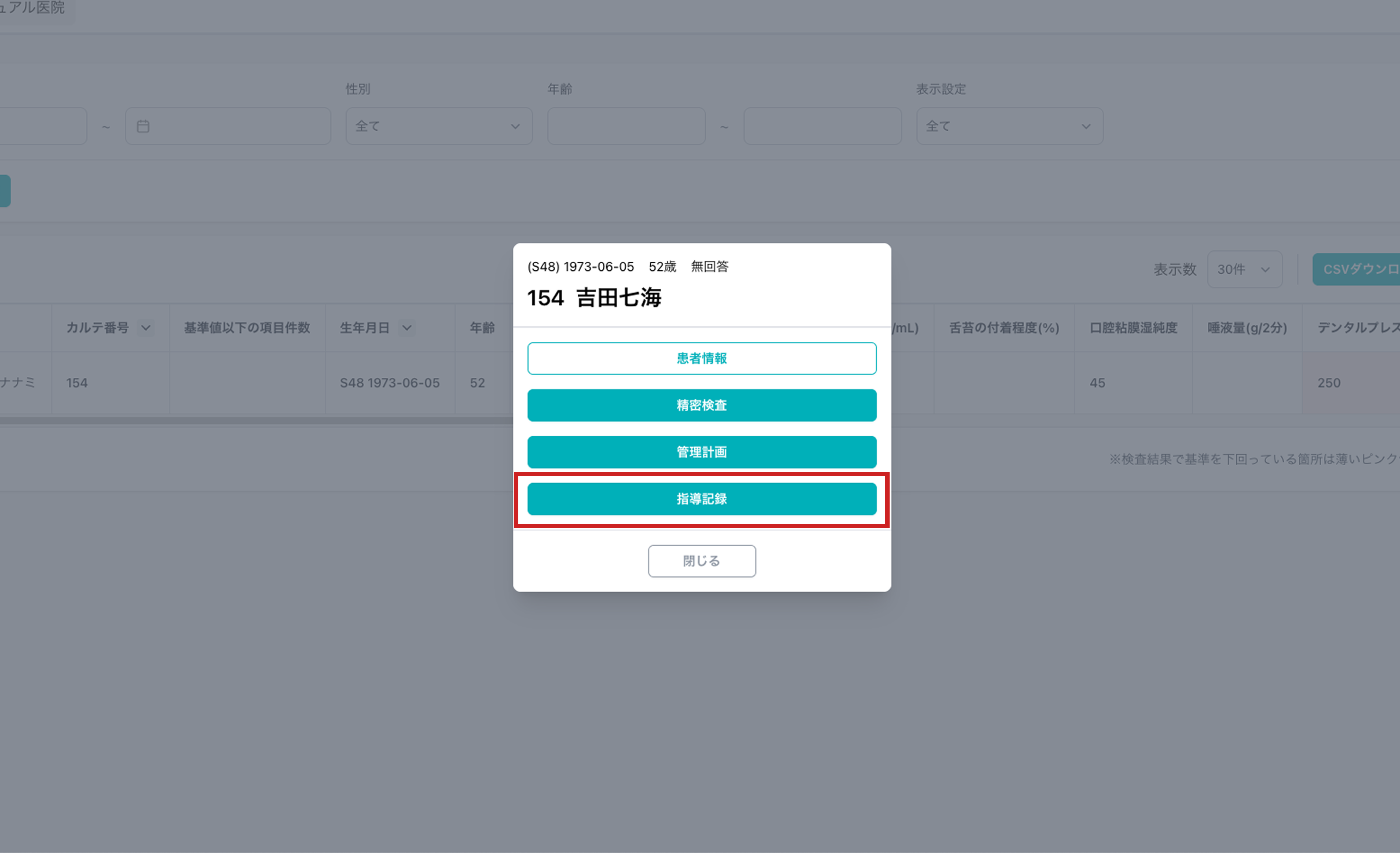Click the CSVダウンロード button
The height and width of the screenshot is (853, 1400).
point(1356,269)
